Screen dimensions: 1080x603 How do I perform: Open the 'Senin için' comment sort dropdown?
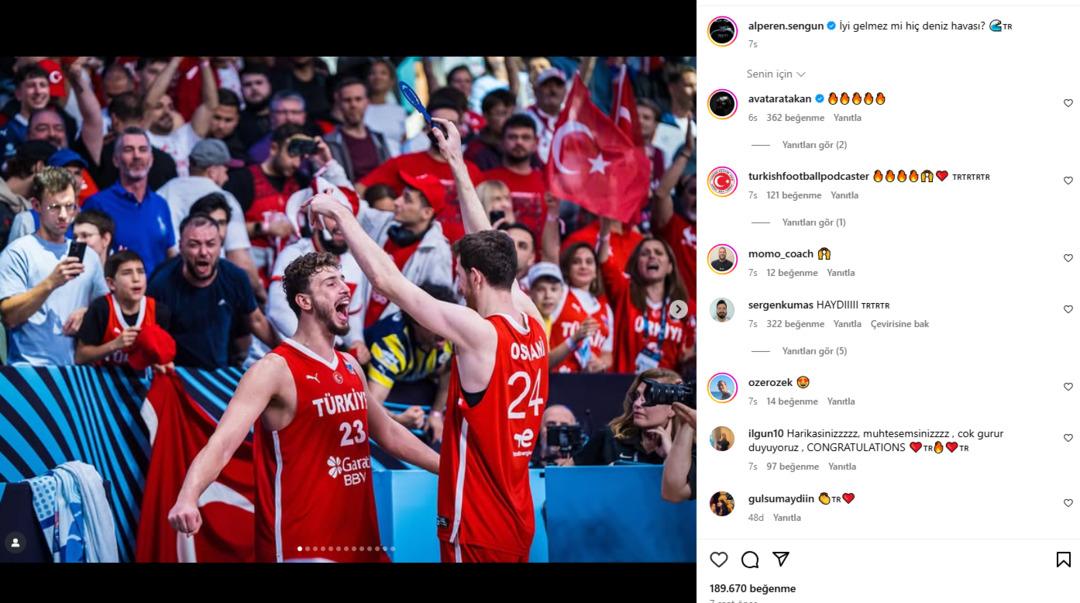click(x=776, y=74)
